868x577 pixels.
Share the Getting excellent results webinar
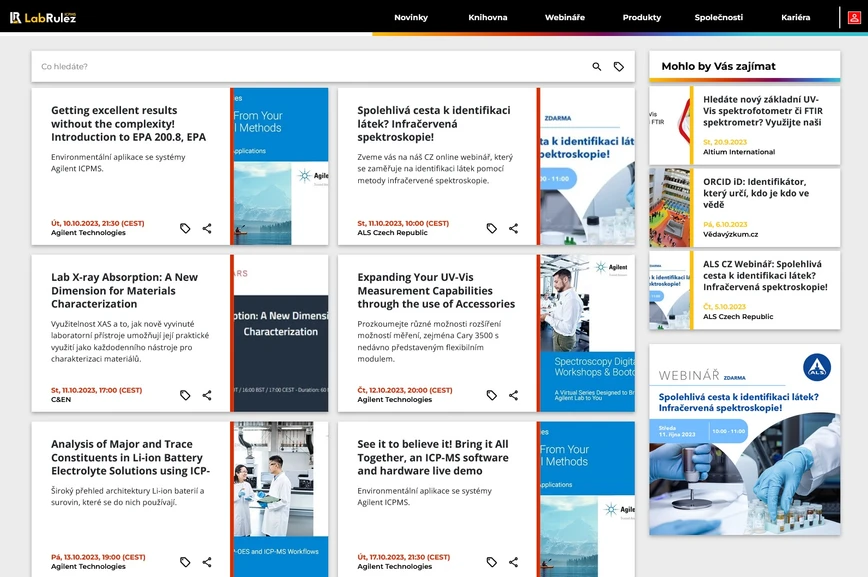coord(207,228)
